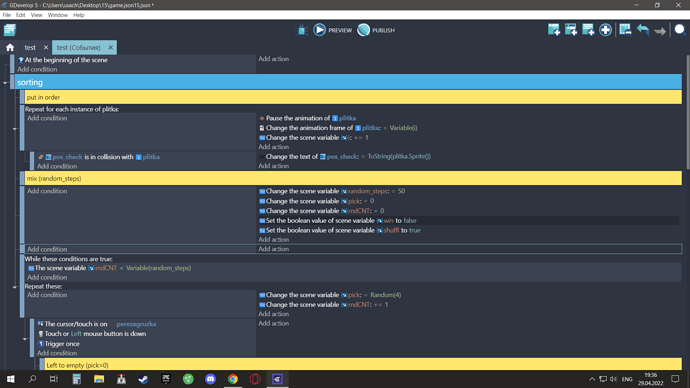Select the 'mix (random_steps)' comment
690x388 pixels.
click(353, 178)
